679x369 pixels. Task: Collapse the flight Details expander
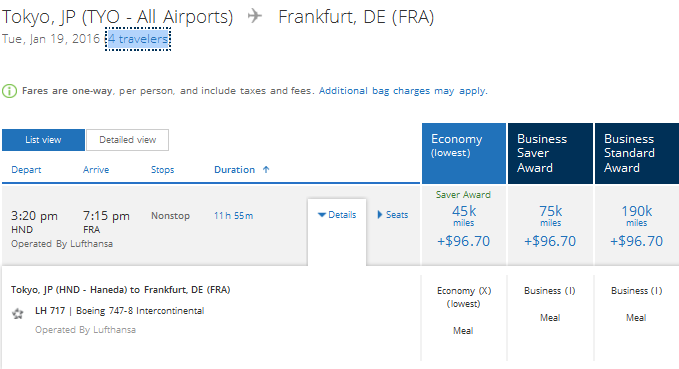(x=337, y=215)
